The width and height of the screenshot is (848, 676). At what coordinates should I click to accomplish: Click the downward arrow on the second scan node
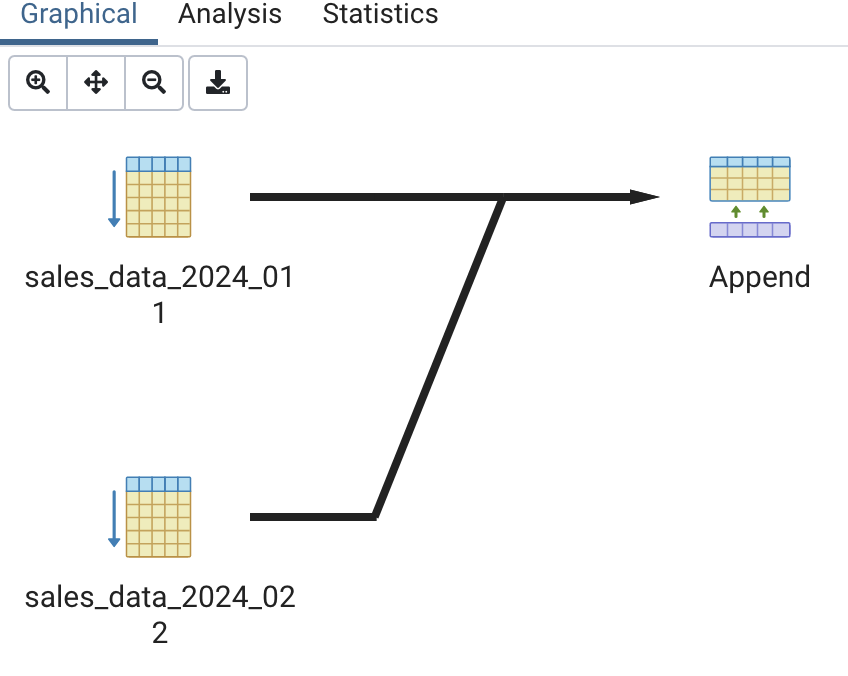(113, 517)
